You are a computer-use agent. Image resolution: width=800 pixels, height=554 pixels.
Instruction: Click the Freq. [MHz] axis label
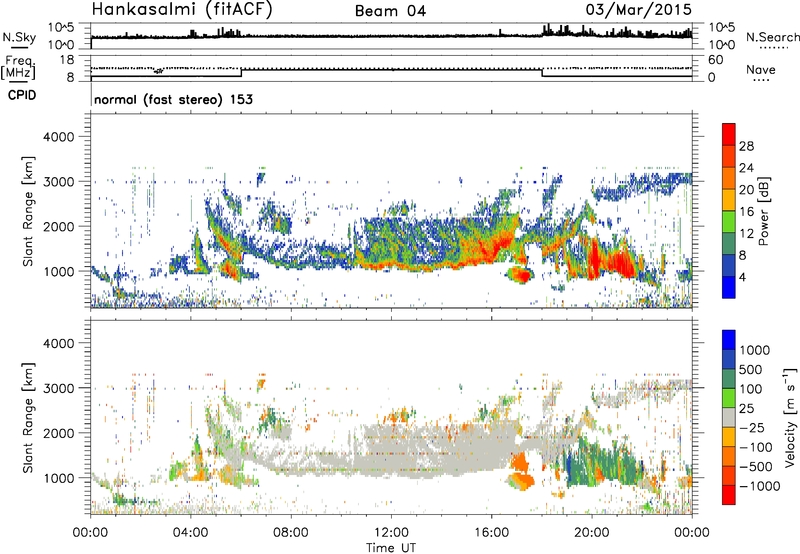(x=19, y=67)
